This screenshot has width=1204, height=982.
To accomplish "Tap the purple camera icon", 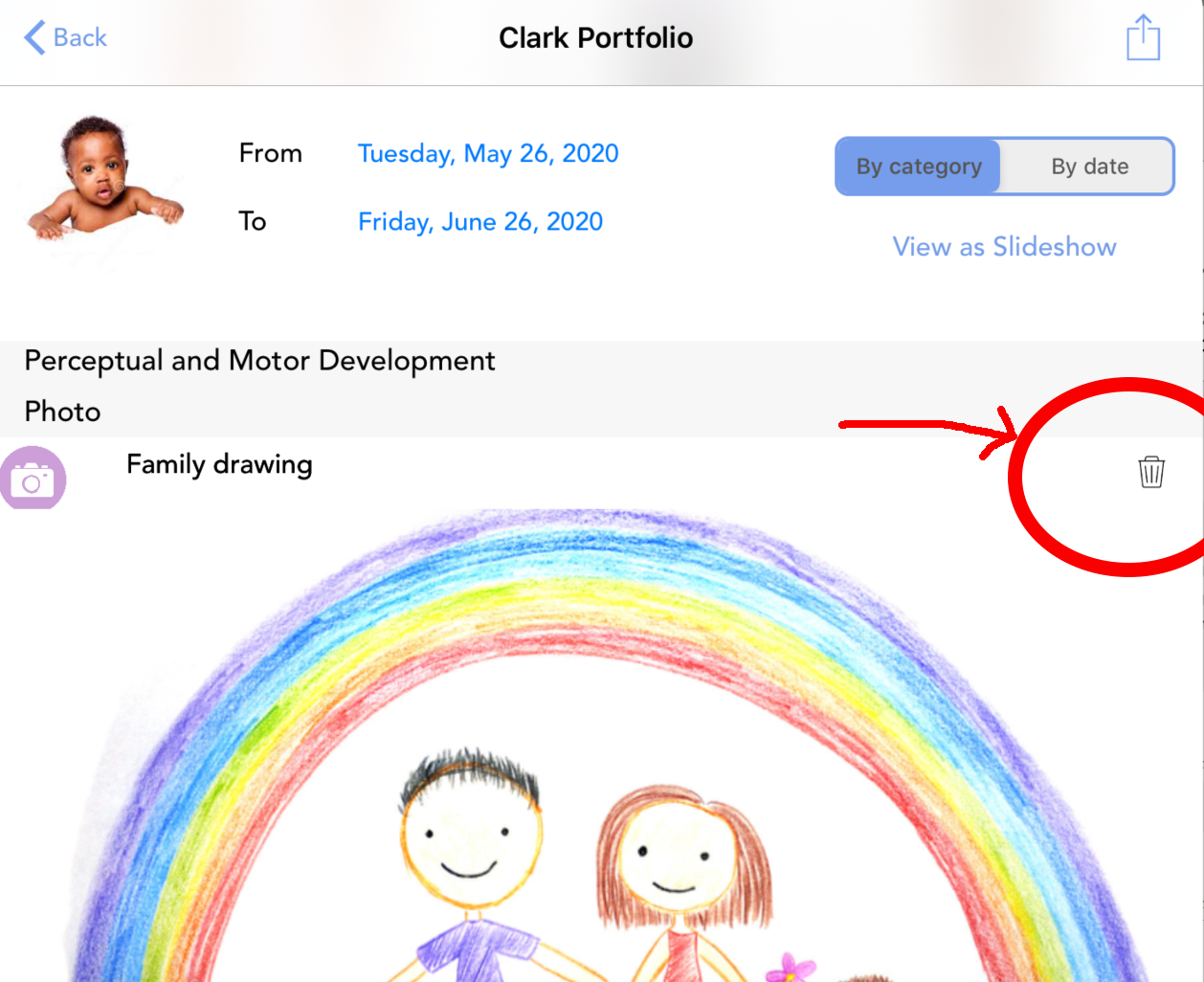I will click(x=33, y=479).
